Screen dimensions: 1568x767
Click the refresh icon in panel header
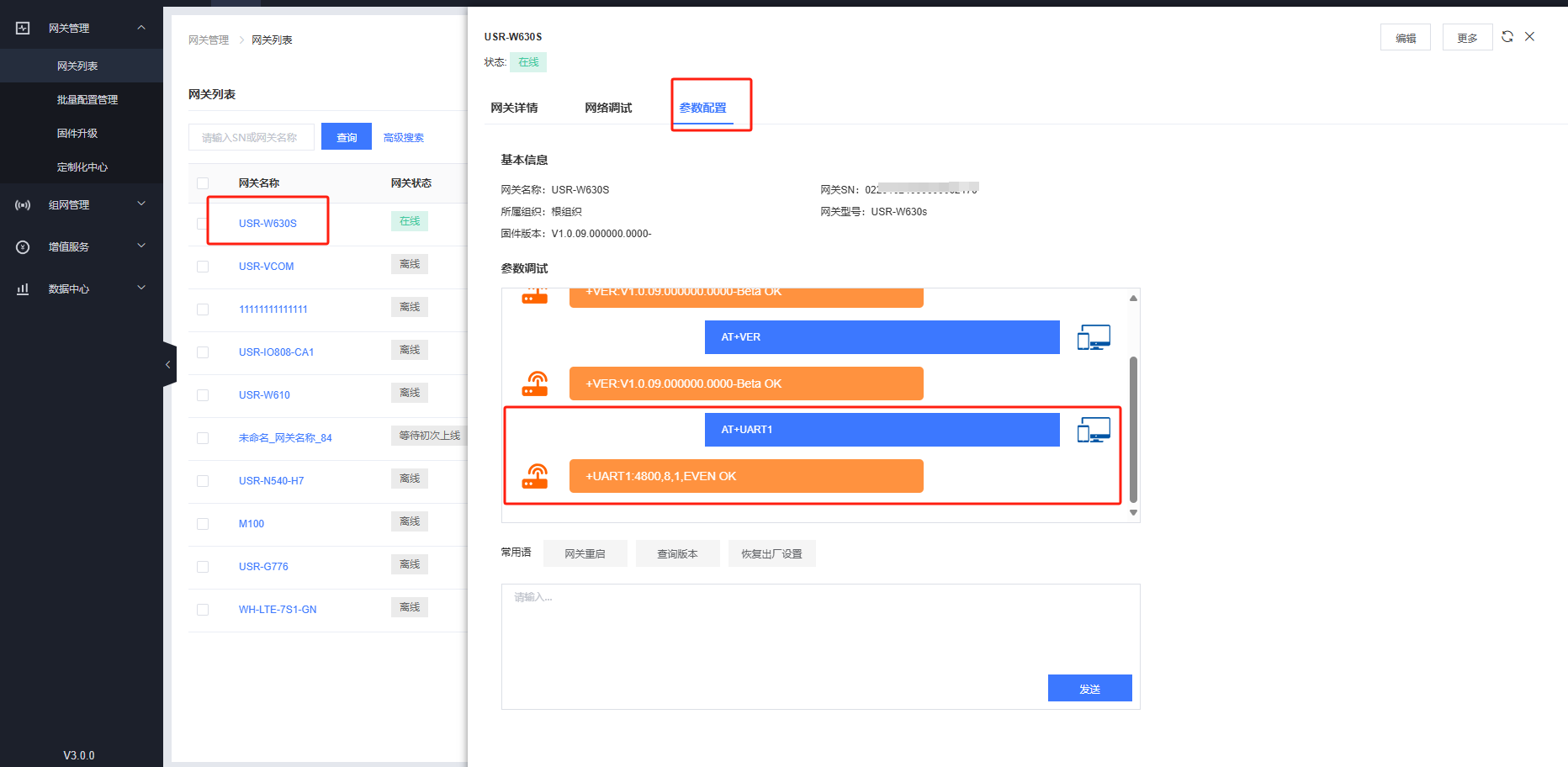pos(1507,37)
